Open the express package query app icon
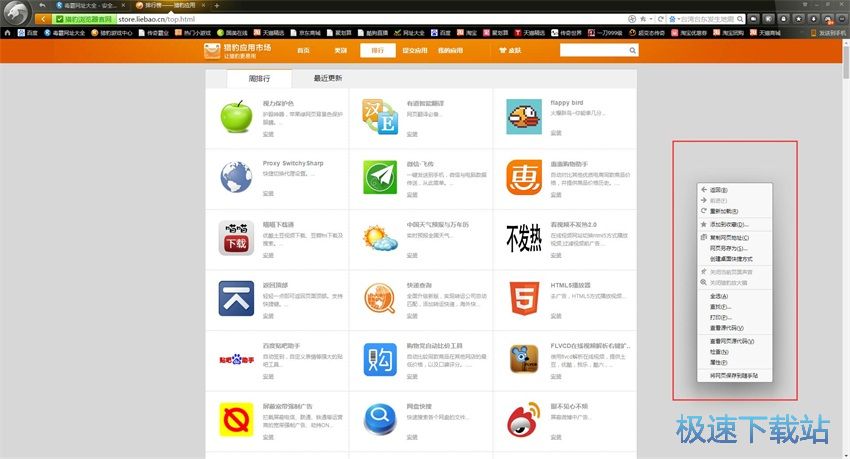This screenshot has height=459, width=850. click(380, 298)
